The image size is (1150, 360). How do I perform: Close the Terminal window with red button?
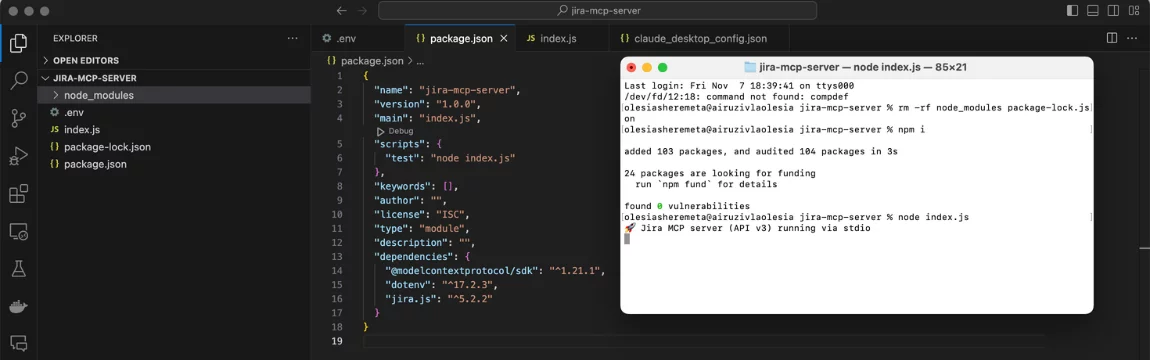tap(631, 67)
